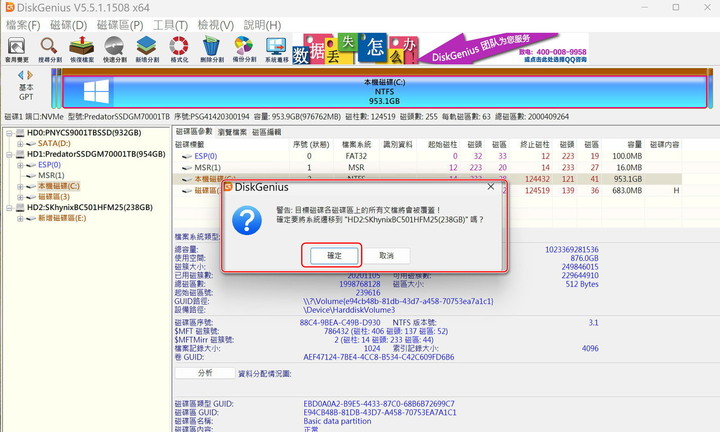Open the 工具(T) menu
720x432 pixels.
coord(170,25)
